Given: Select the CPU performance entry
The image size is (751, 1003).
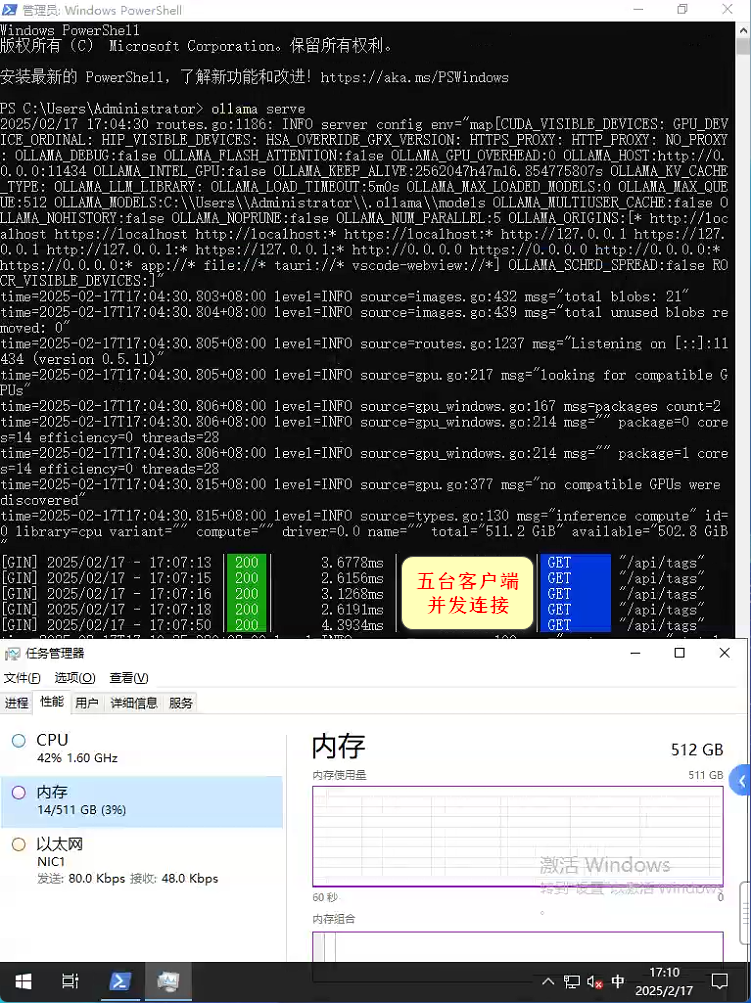Looking at the screenshot, I should (141, 748).
